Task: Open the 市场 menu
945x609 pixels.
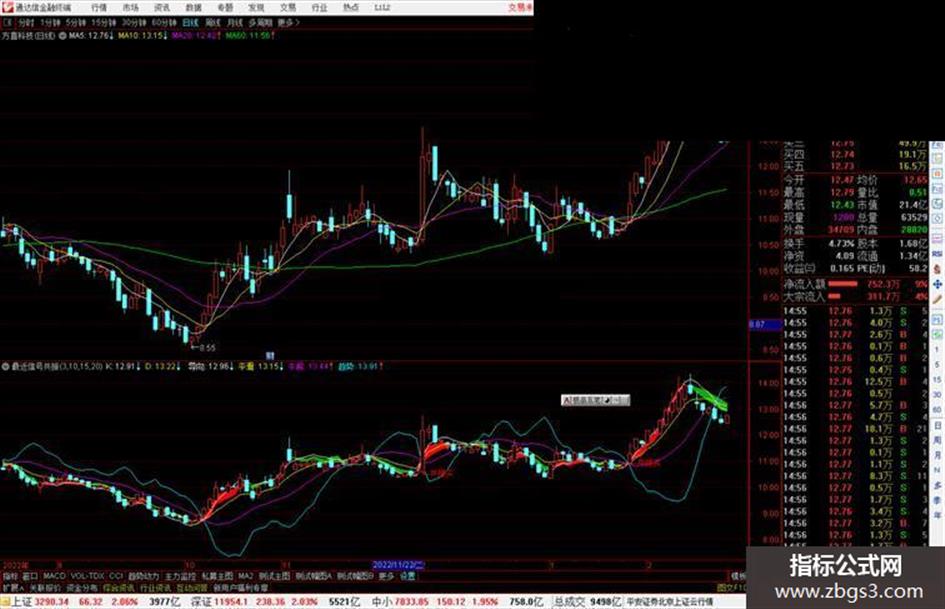Action: (x=130, y=8)
